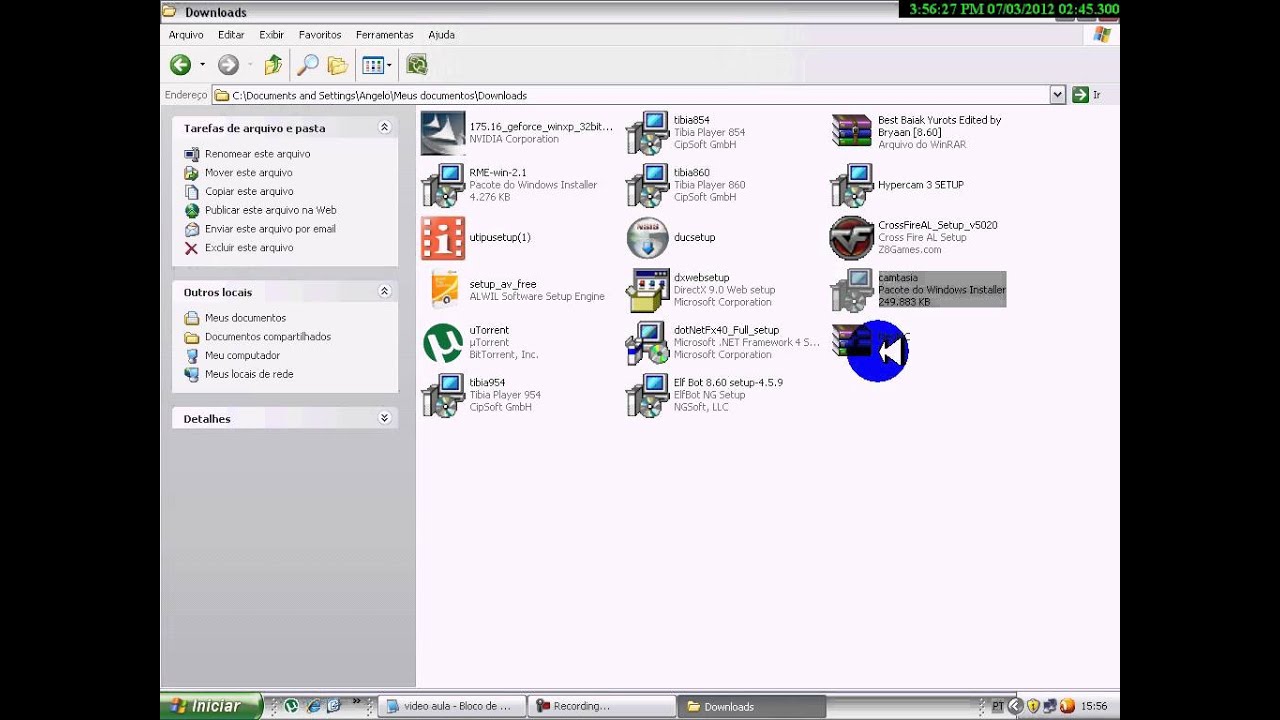Select the camtasia installer icon
The height and width of the screenshot is (720, 1280).
pos(852,290)
